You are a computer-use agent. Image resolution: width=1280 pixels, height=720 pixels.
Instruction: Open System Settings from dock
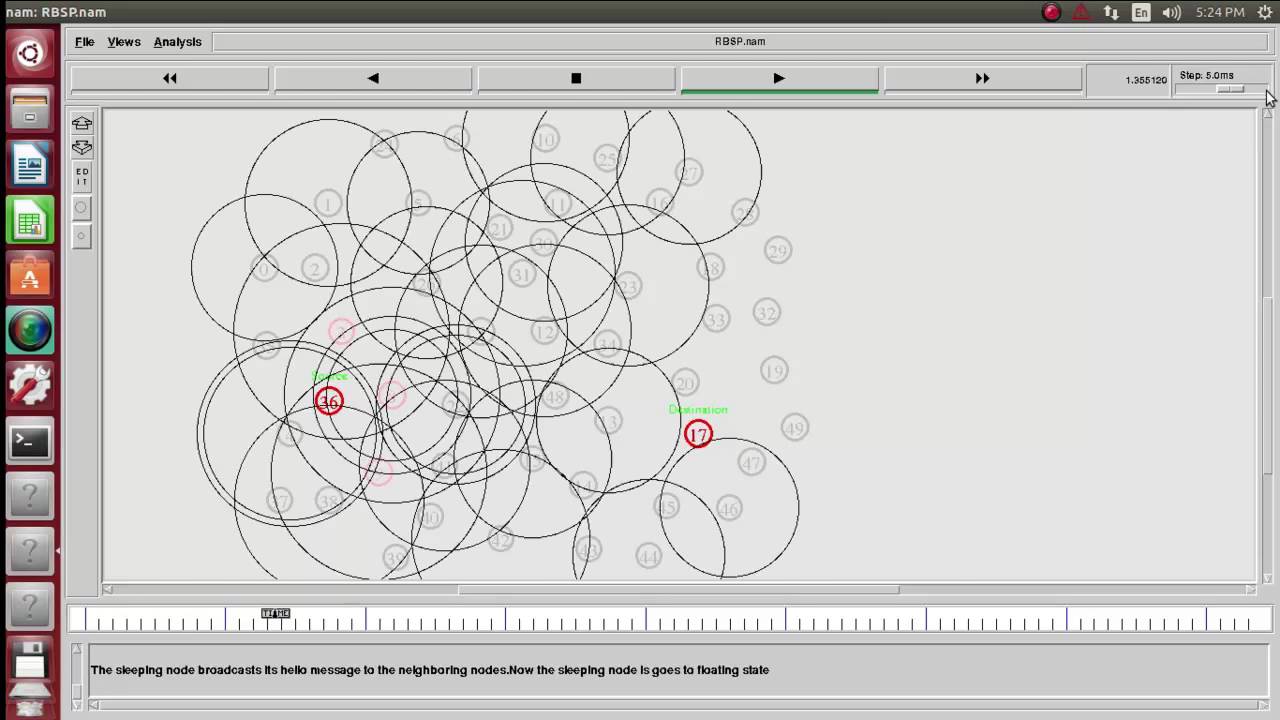tap(29, 386)
